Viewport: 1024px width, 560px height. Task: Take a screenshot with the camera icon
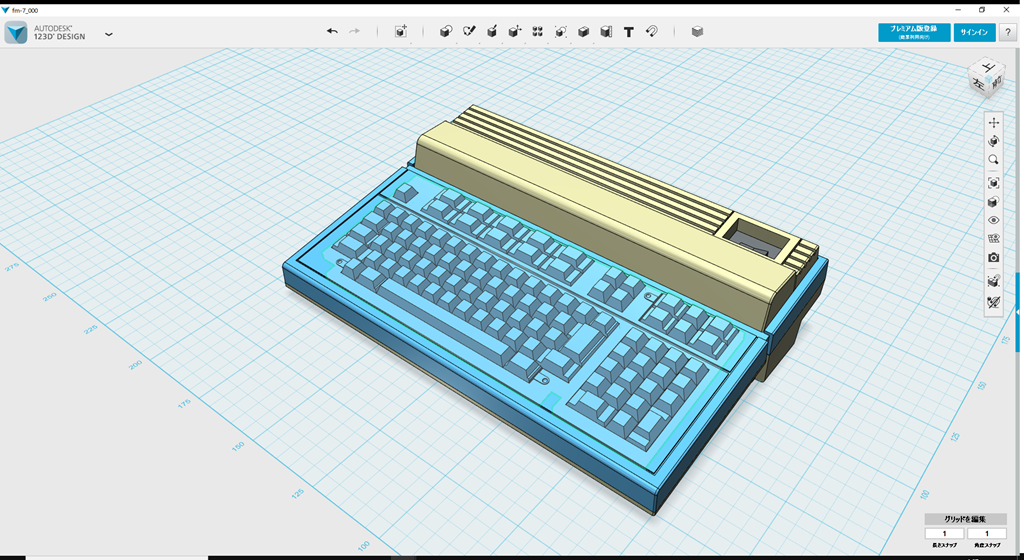993,258
